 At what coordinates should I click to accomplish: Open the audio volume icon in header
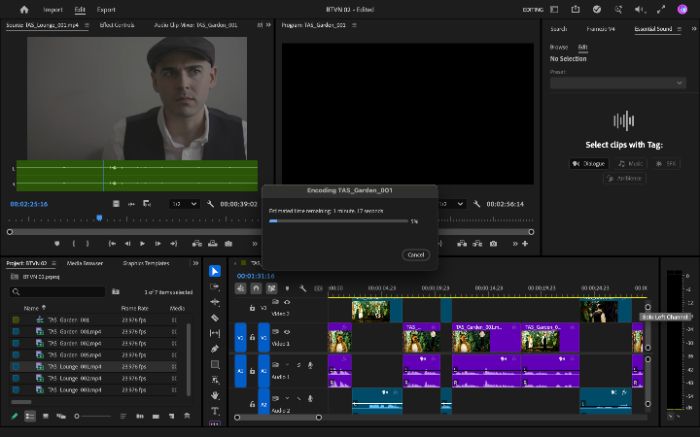[x=640, y=9]
